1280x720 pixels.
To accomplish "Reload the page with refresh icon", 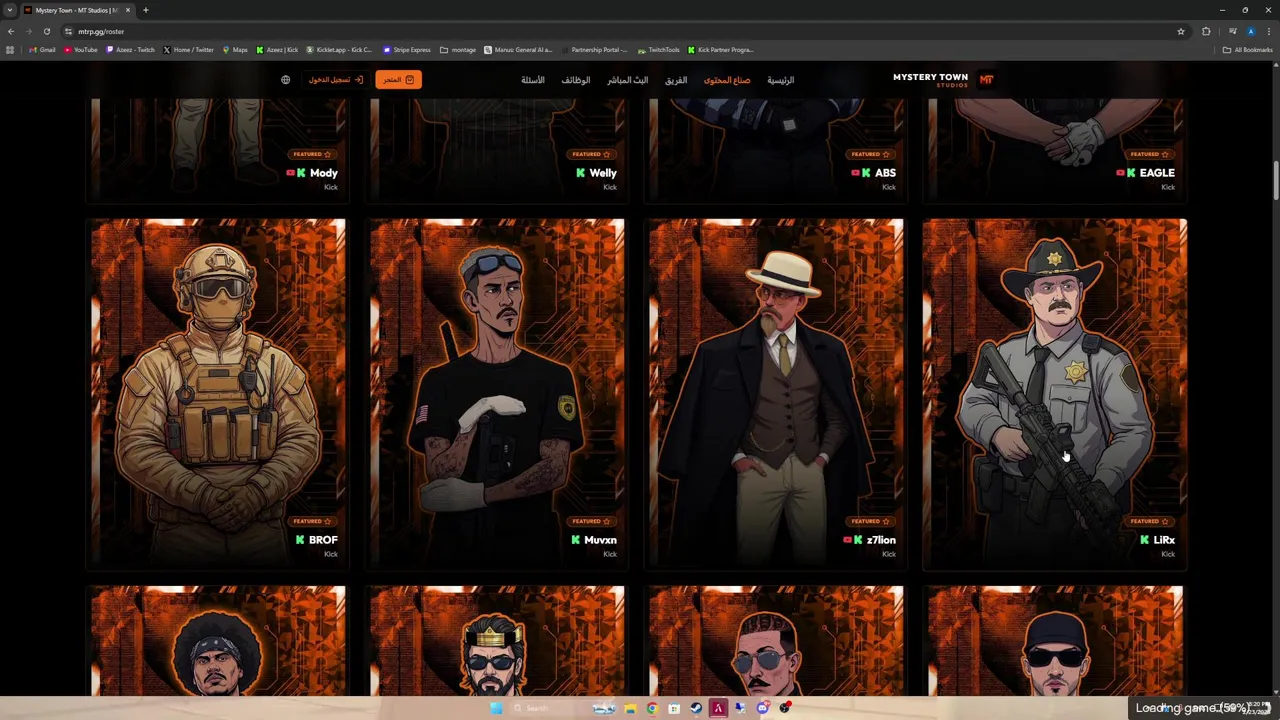I will pos(47,31).
